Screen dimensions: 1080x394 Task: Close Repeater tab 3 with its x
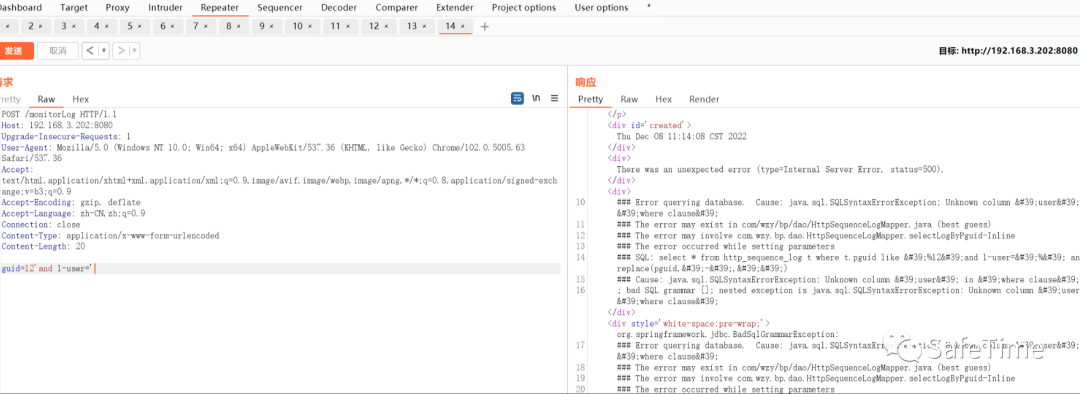click(x=74, y=27)
